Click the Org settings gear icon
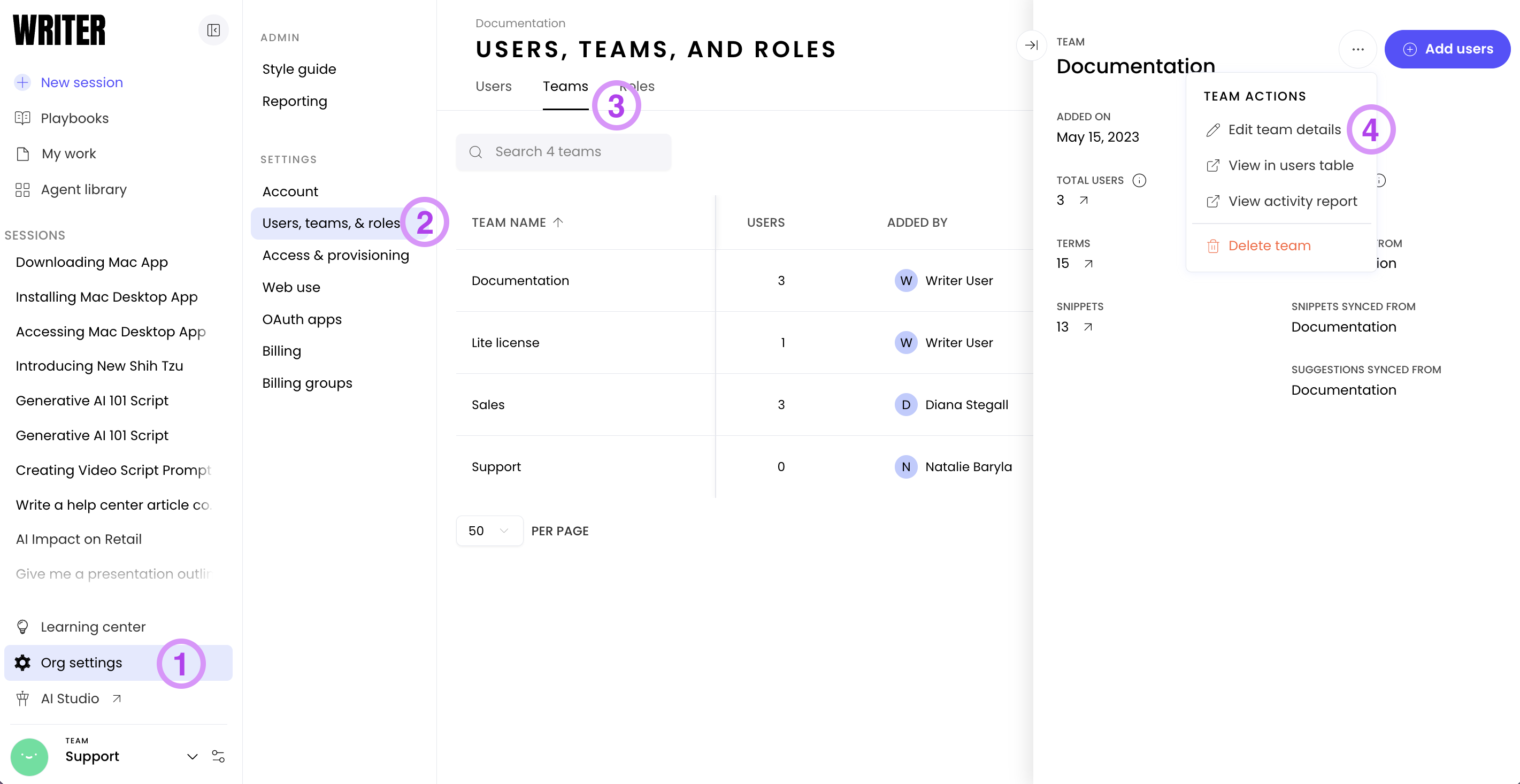The width and height of the screenshot is (1520, 784). (x=22, y=663)
